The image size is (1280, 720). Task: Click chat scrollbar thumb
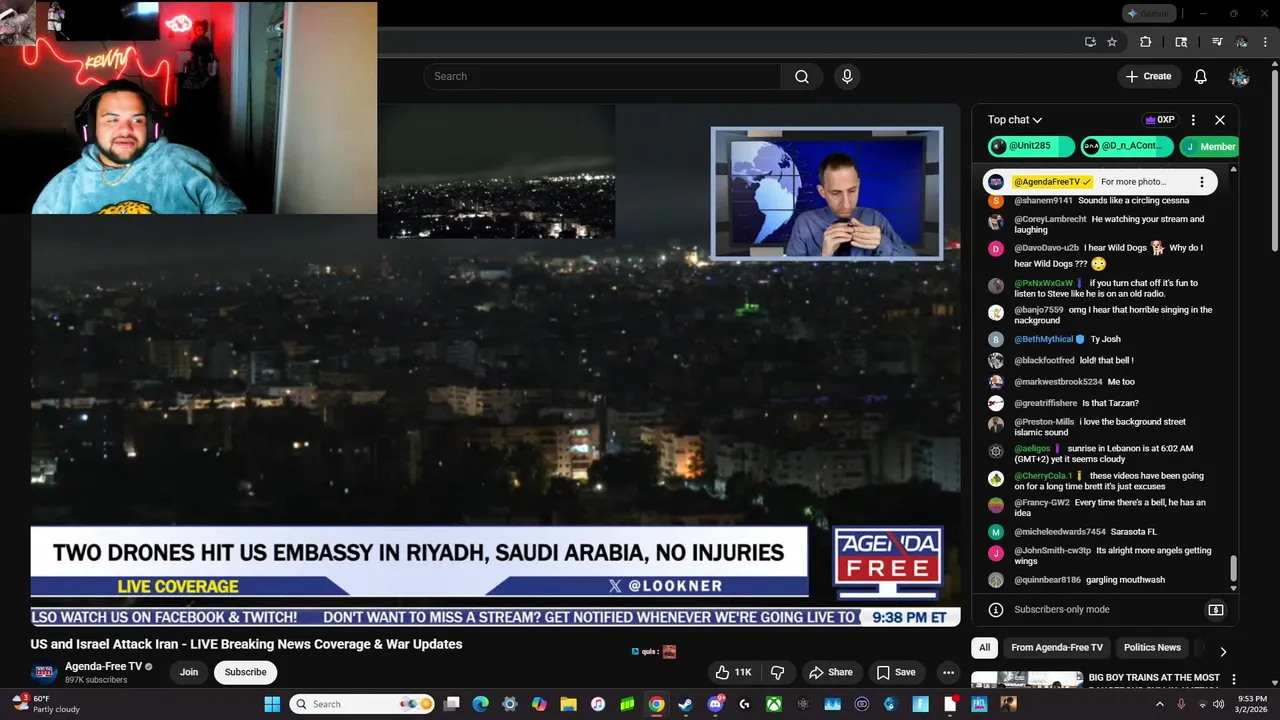[x=1233, y=568]
